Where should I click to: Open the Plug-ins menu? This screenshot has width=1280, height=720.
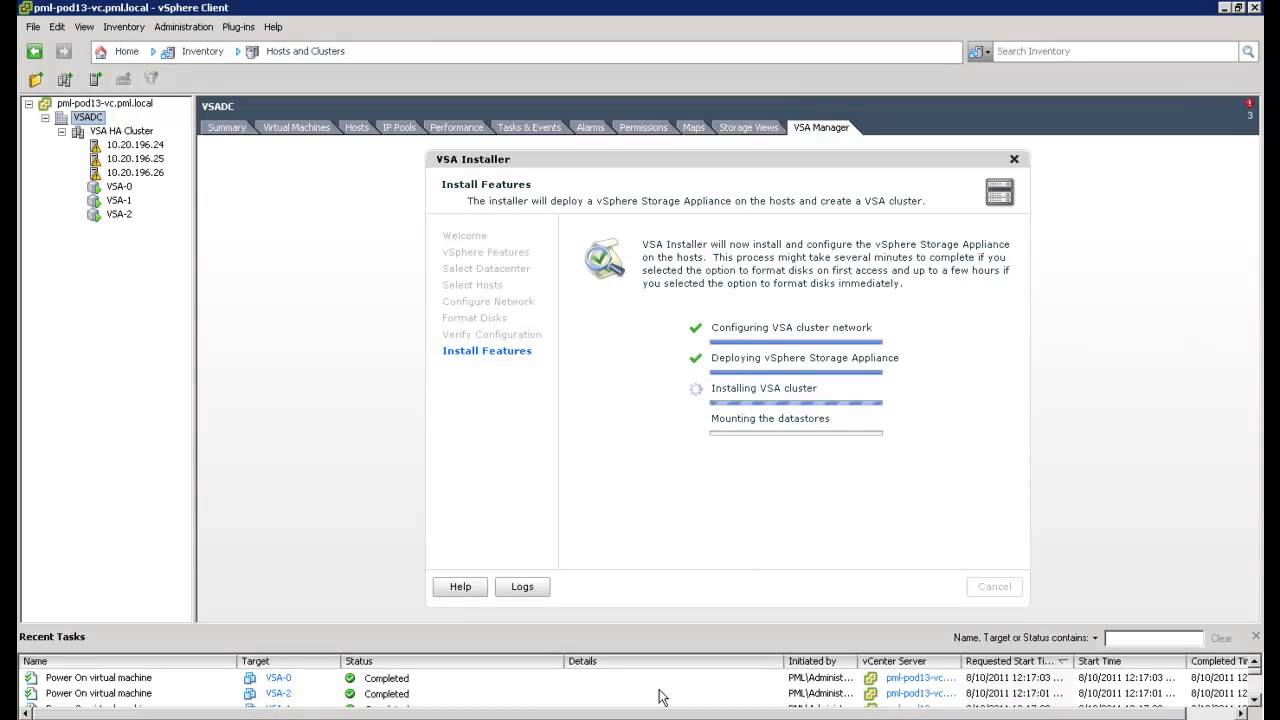[x=238, y=27]
